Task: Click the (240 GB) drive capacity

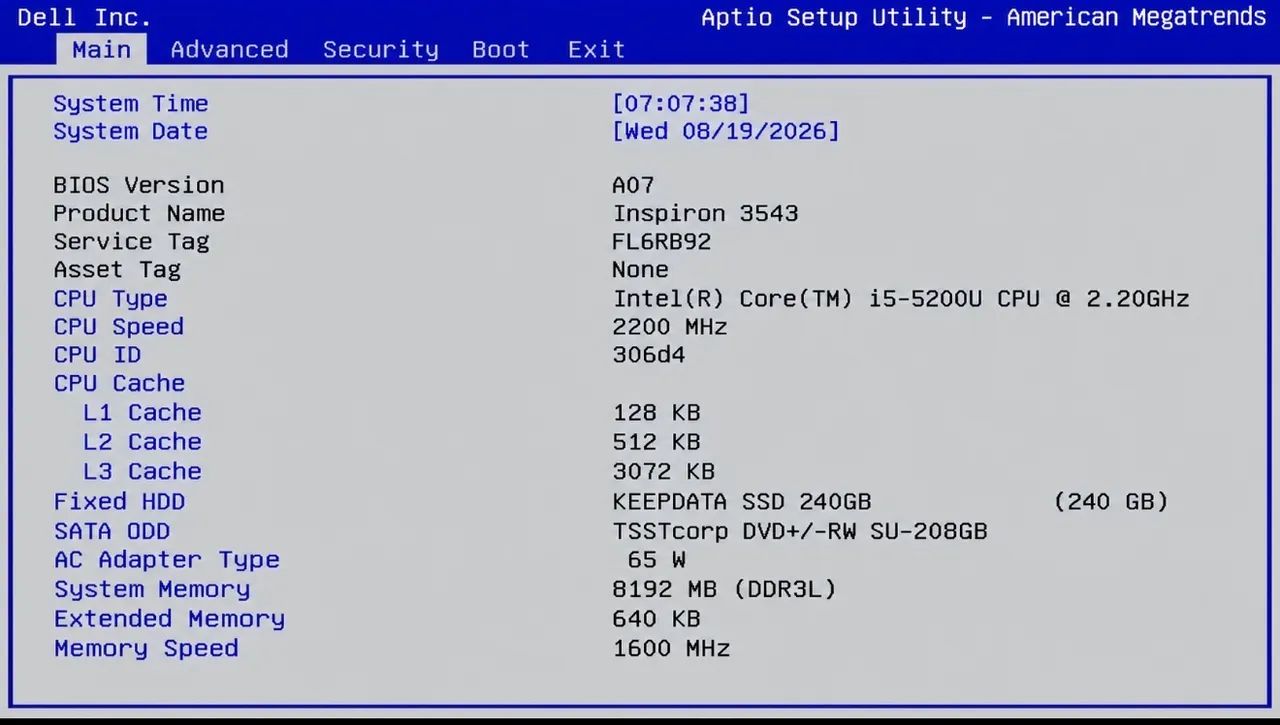Action: click(x=1111, y=501)
